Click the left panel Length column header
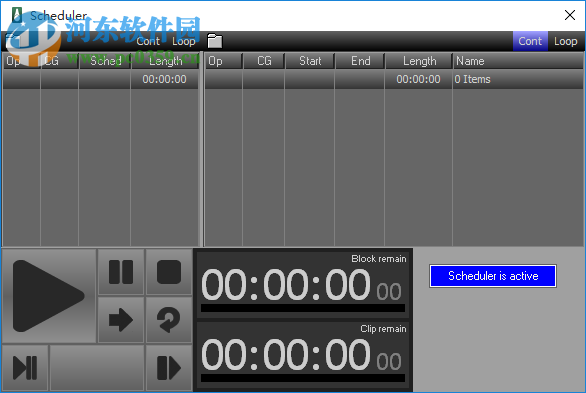Image resolution: width=586 pixels, height=393 pixels. (x=165, y=61)
